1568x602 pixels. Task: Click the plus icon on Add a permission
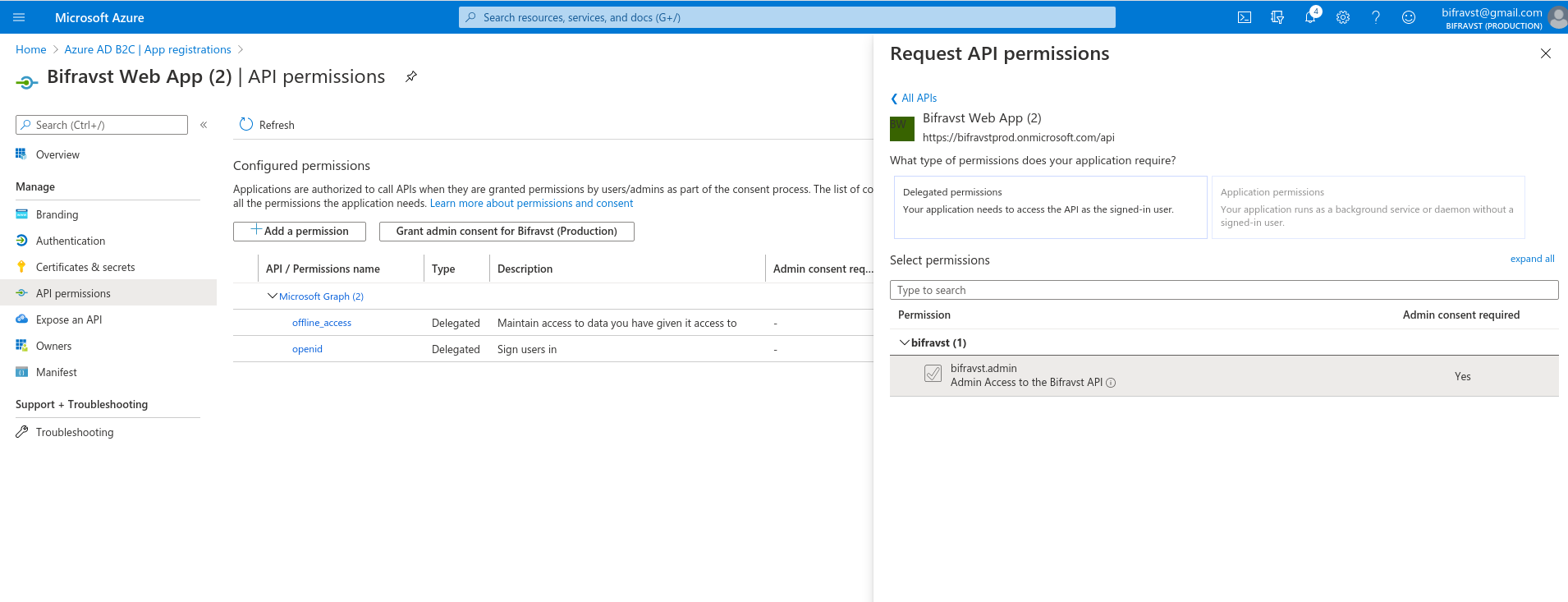256,230
